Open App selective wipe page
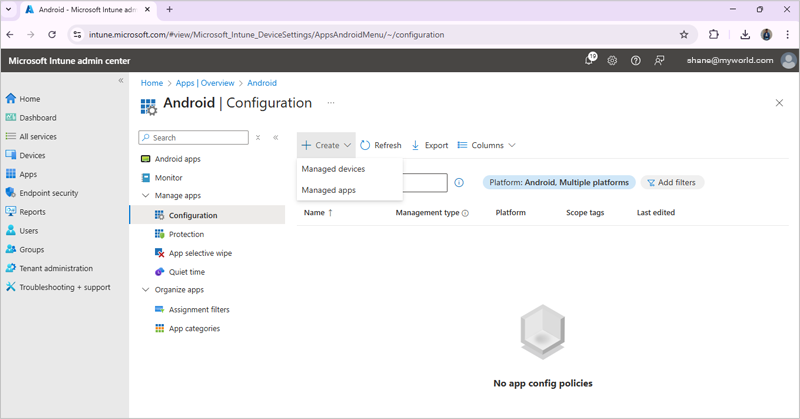The height and width of the screenshot is (419, 800). pos(200,253)
